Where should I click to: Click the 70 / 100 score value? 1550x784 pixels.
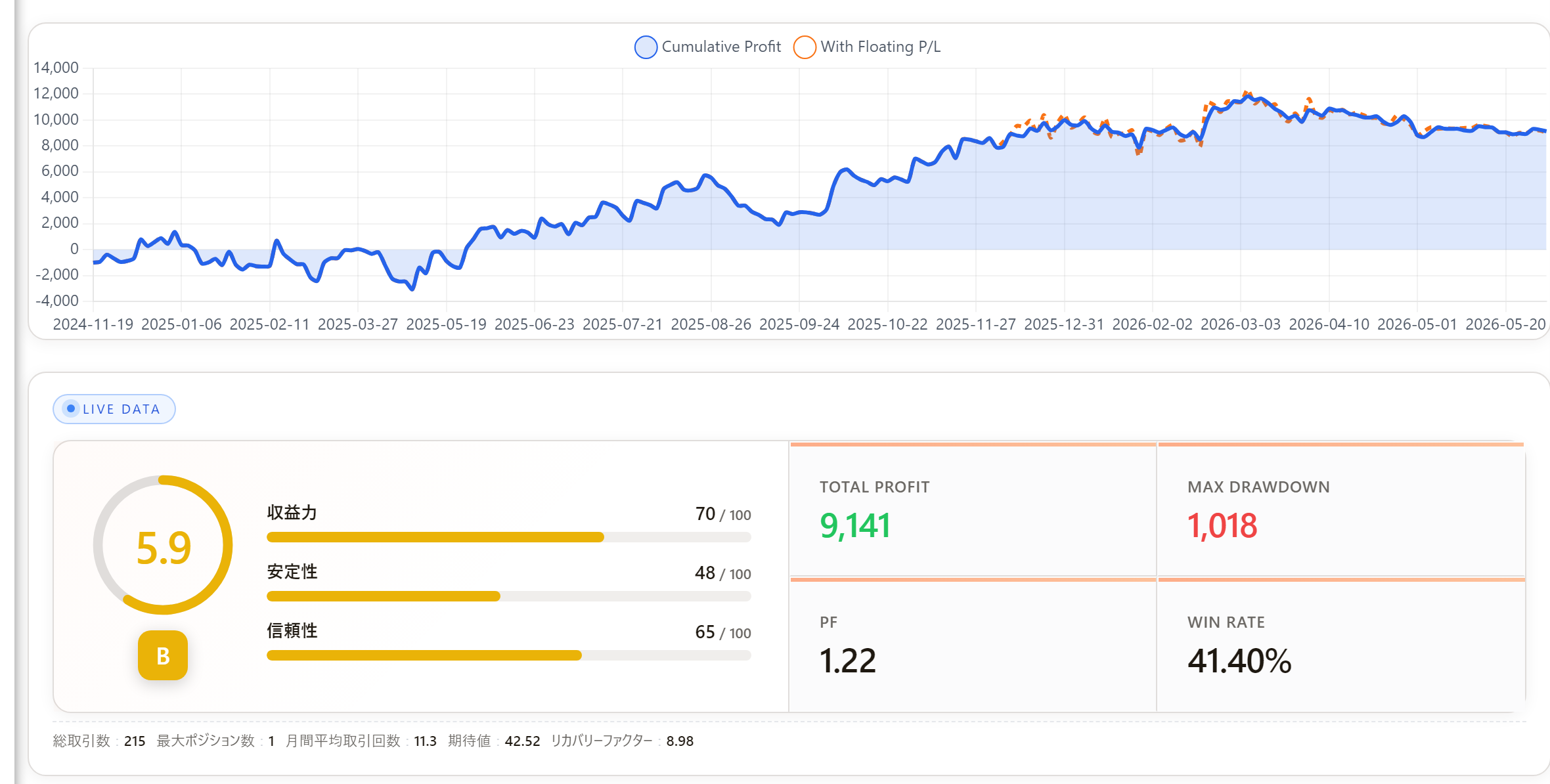pos(723,514)
